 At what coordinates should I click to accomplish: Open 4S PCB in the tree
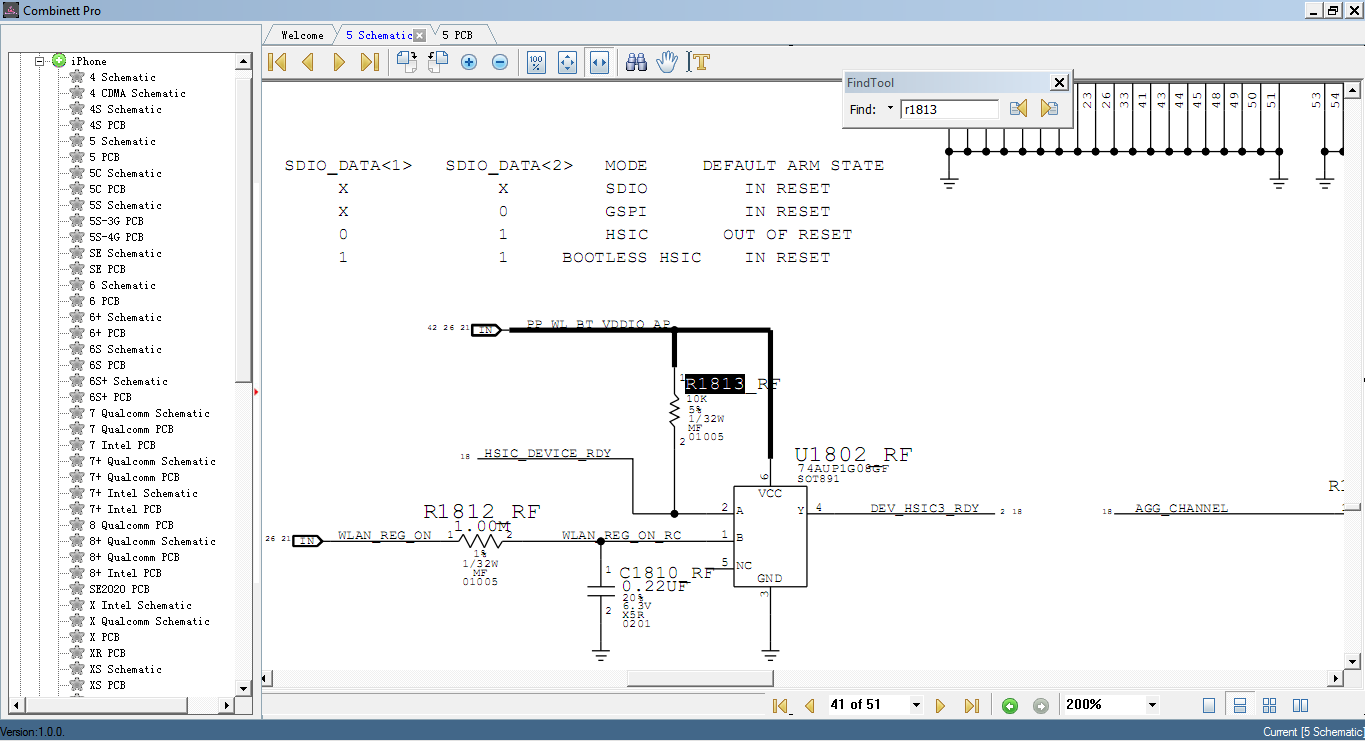click(107, 125)
